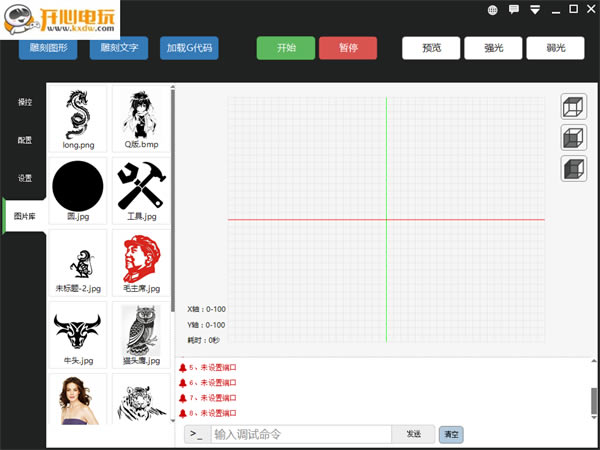Click the image library vertical scrollbar
The width and height of the screenshot is (600, 450).
point(173,199)
